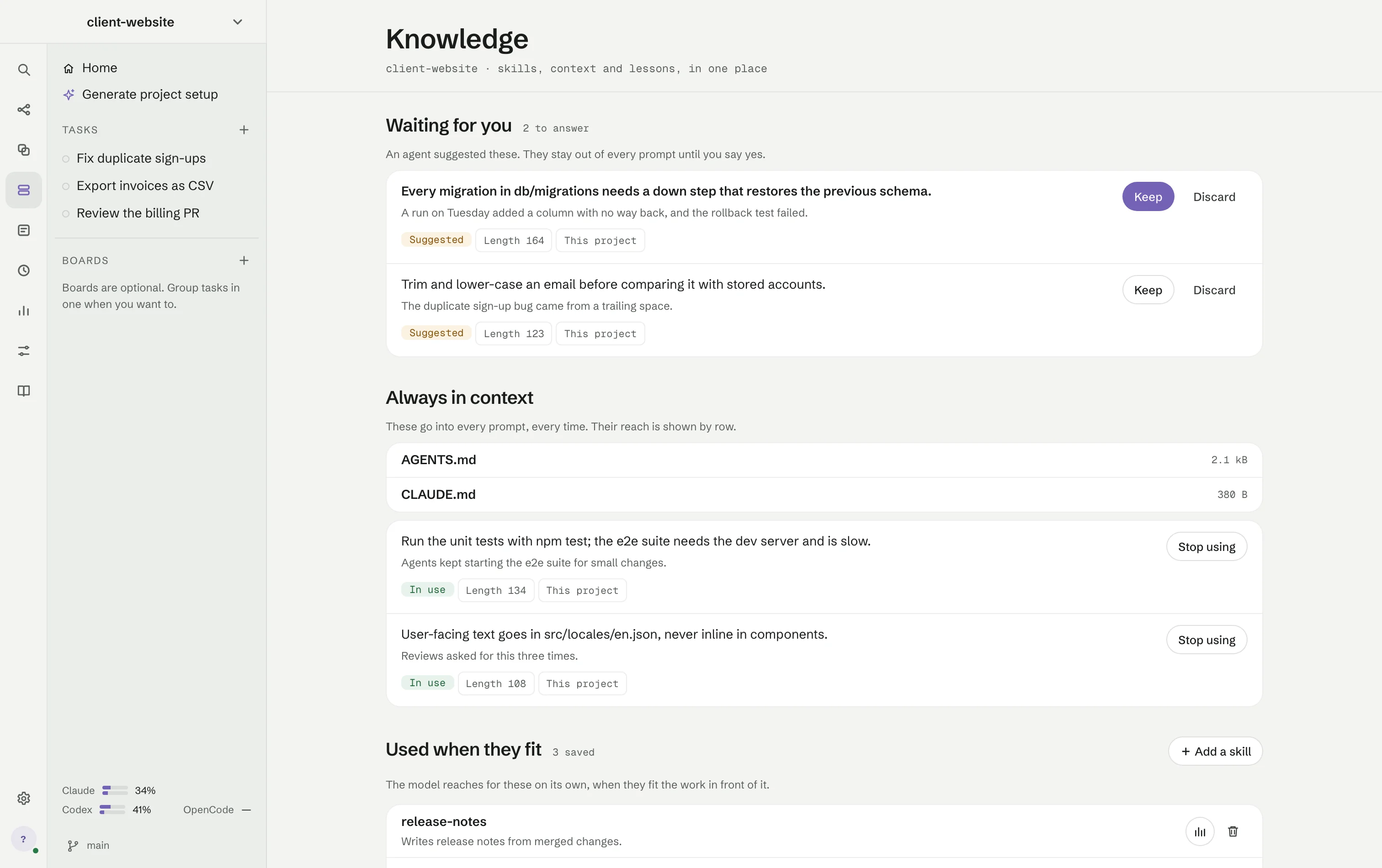
Task: Open the notes document icon in rail
Action: click(23, 230)
